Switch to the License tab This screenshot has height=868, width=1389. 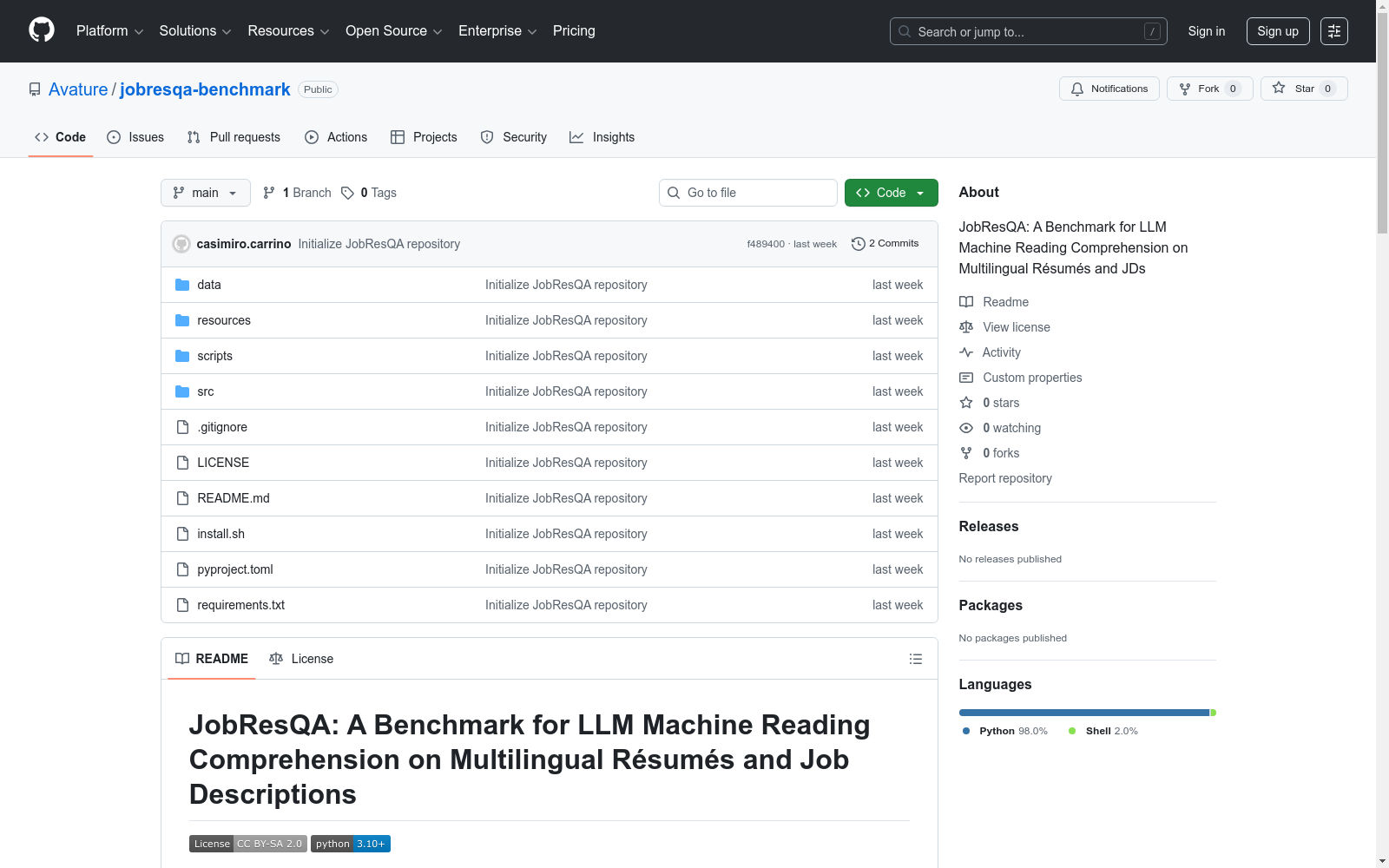click(x=301, y=659)
